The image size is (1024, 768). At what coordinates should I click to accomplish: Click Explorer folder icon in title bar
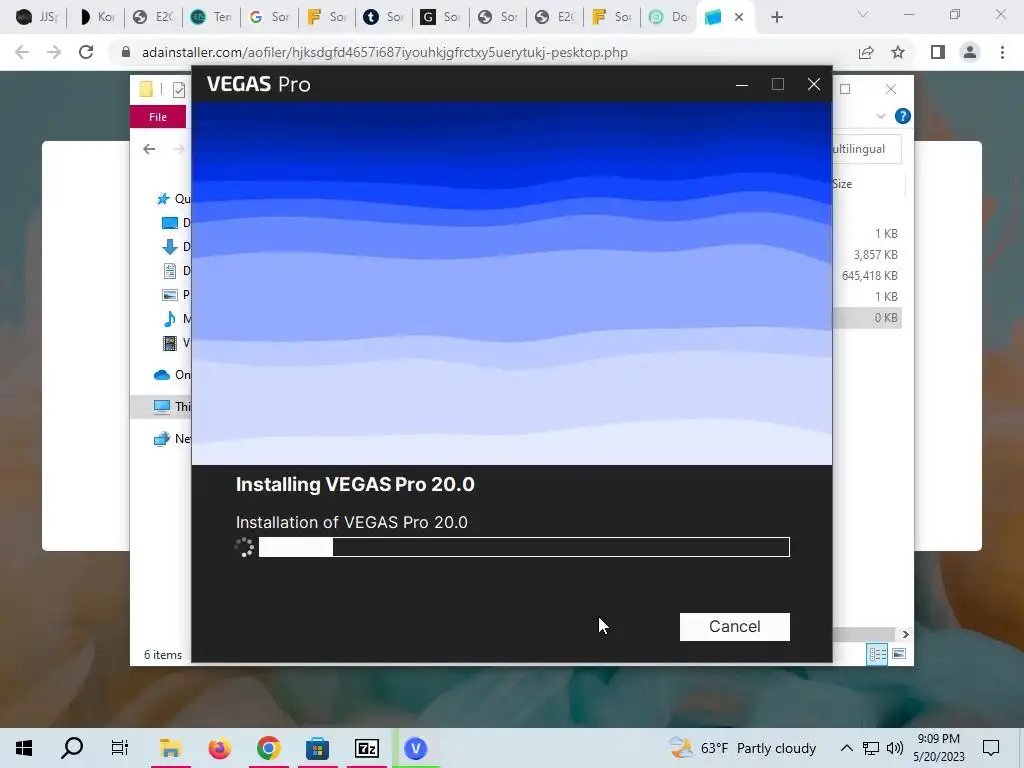coord(146,89)
